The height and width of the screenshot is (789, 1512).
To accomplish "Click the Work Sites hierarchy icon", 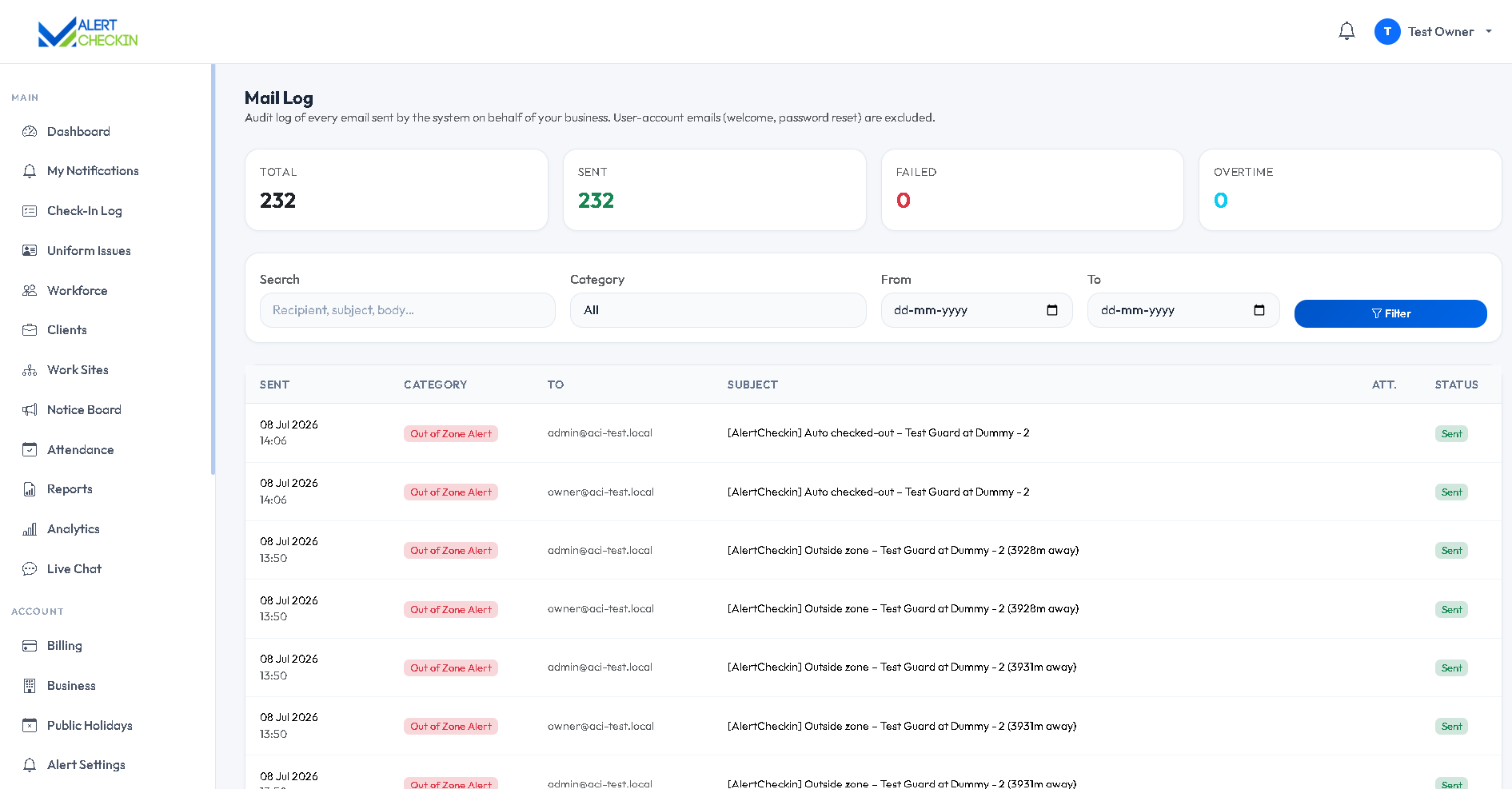I will click(30, 370).
